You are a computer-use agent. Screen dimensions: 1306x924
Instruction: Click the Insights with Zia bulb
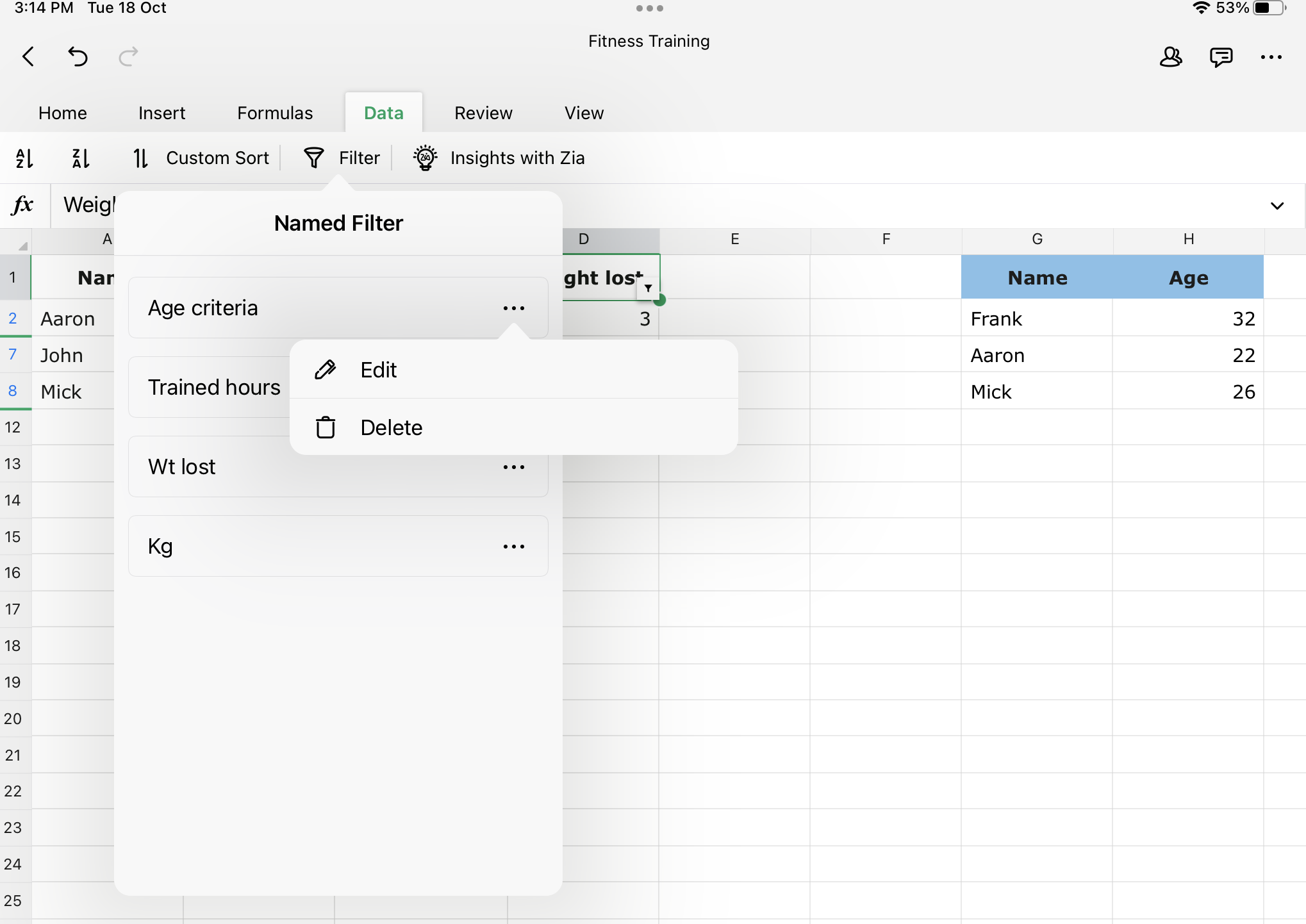tap(426, 158)
